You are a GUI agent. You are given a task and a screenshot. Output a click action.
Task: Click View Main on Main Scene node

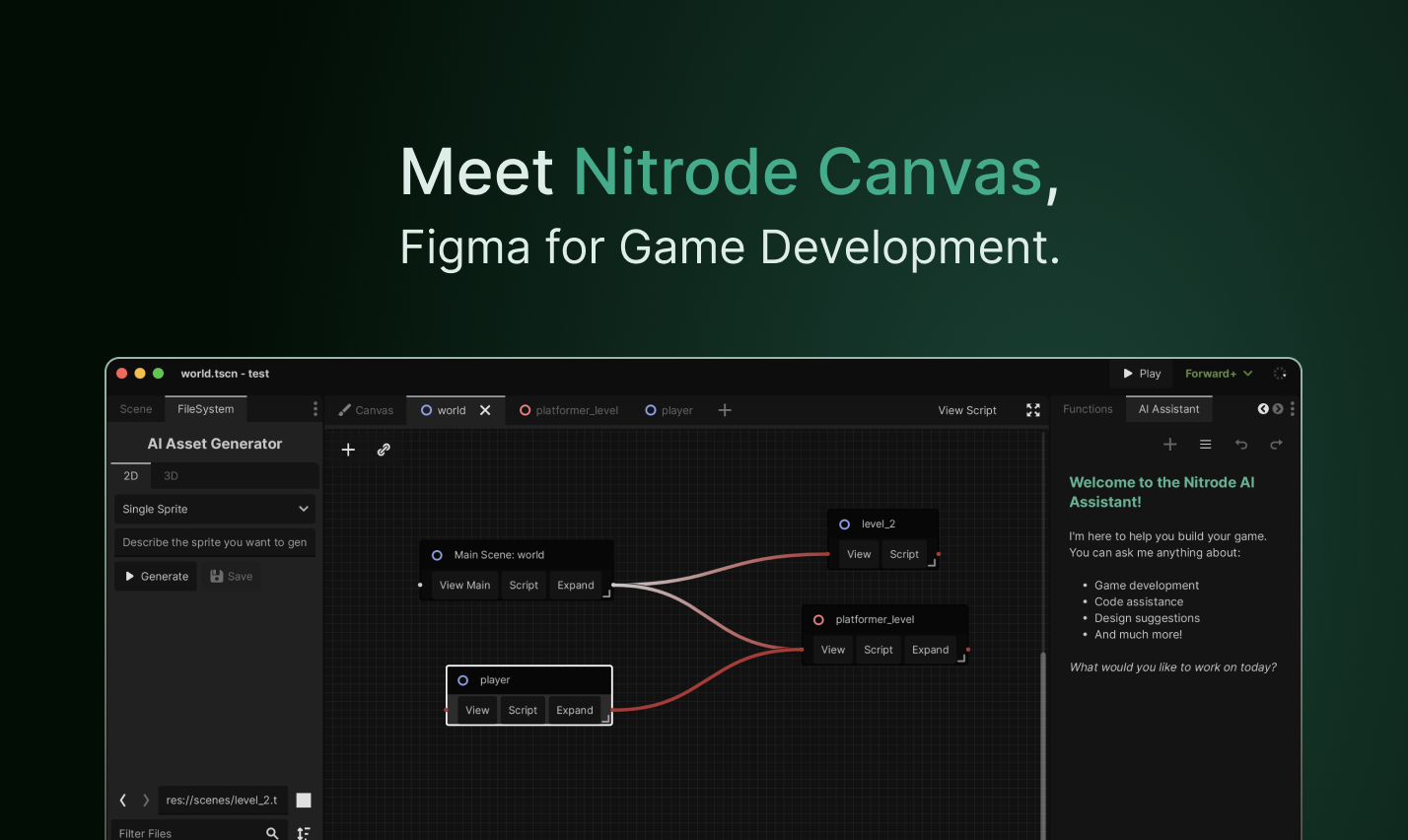pyautogui.click(x=464, y=586)
